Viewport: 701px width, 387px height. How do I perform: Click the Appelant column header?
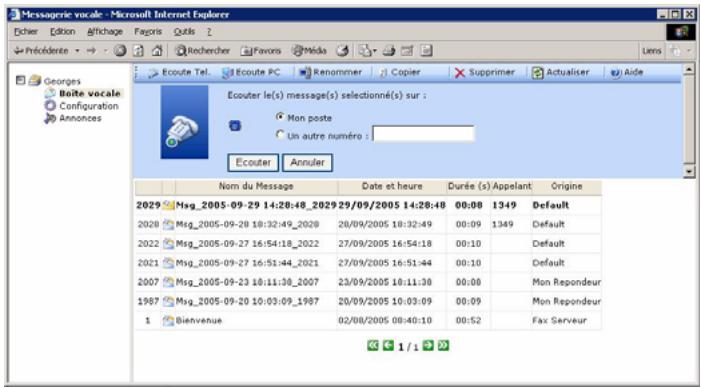tap(511, 186)
